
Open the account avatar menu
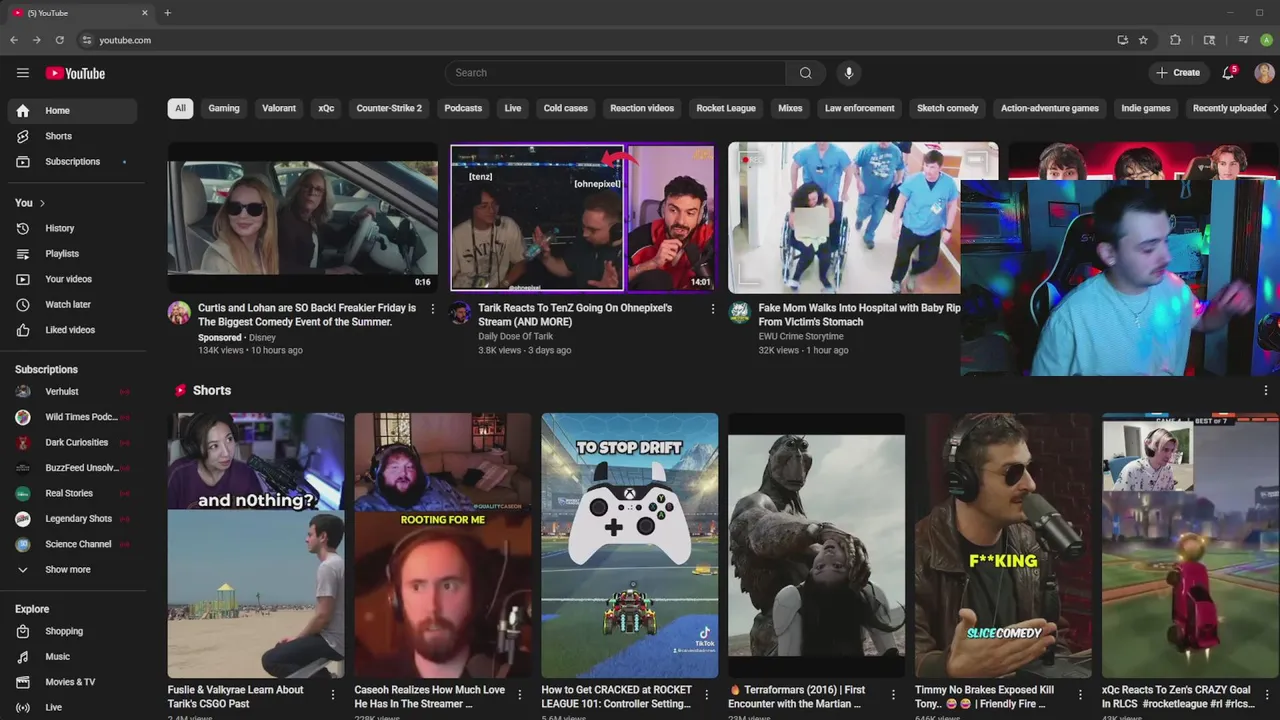[x=1264, y=73]
